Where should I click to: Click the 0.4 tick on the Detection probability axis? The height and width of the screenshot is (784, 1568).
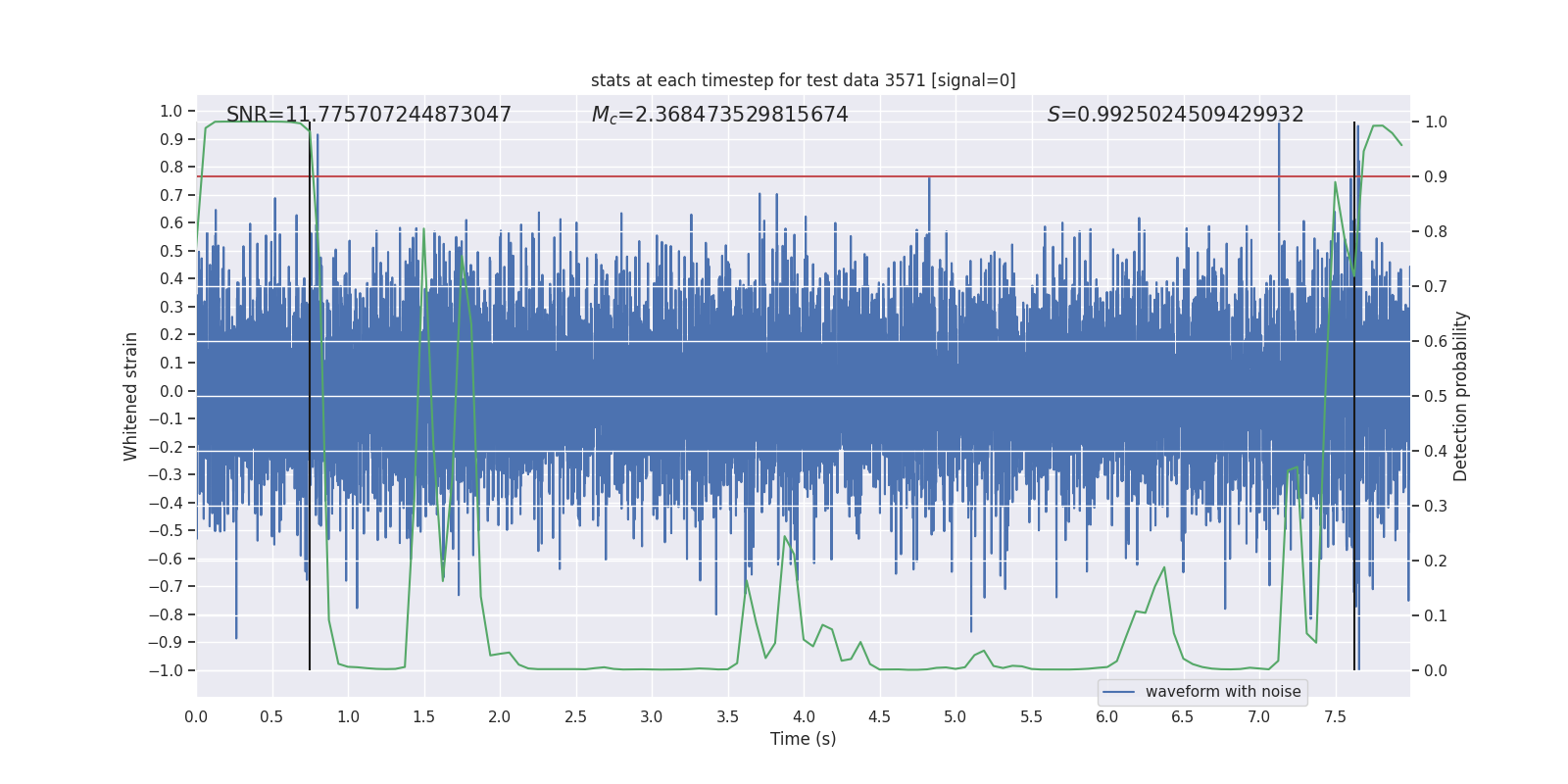[x=1436, y=452]
